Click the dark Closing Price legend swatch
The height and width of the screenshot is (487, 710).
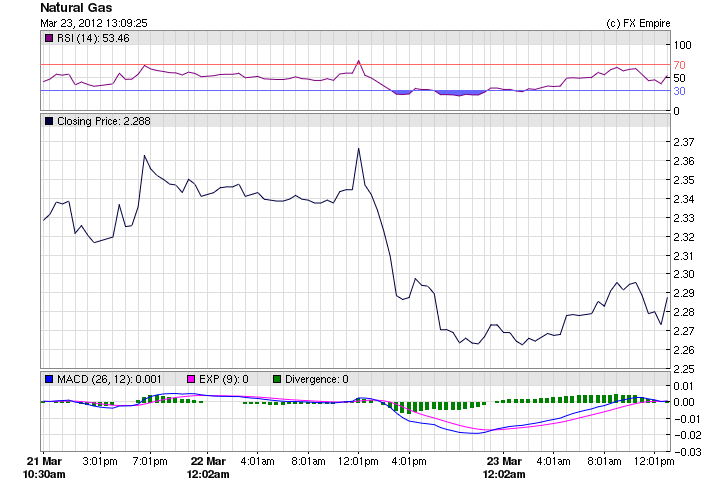[x=49, y=121]
